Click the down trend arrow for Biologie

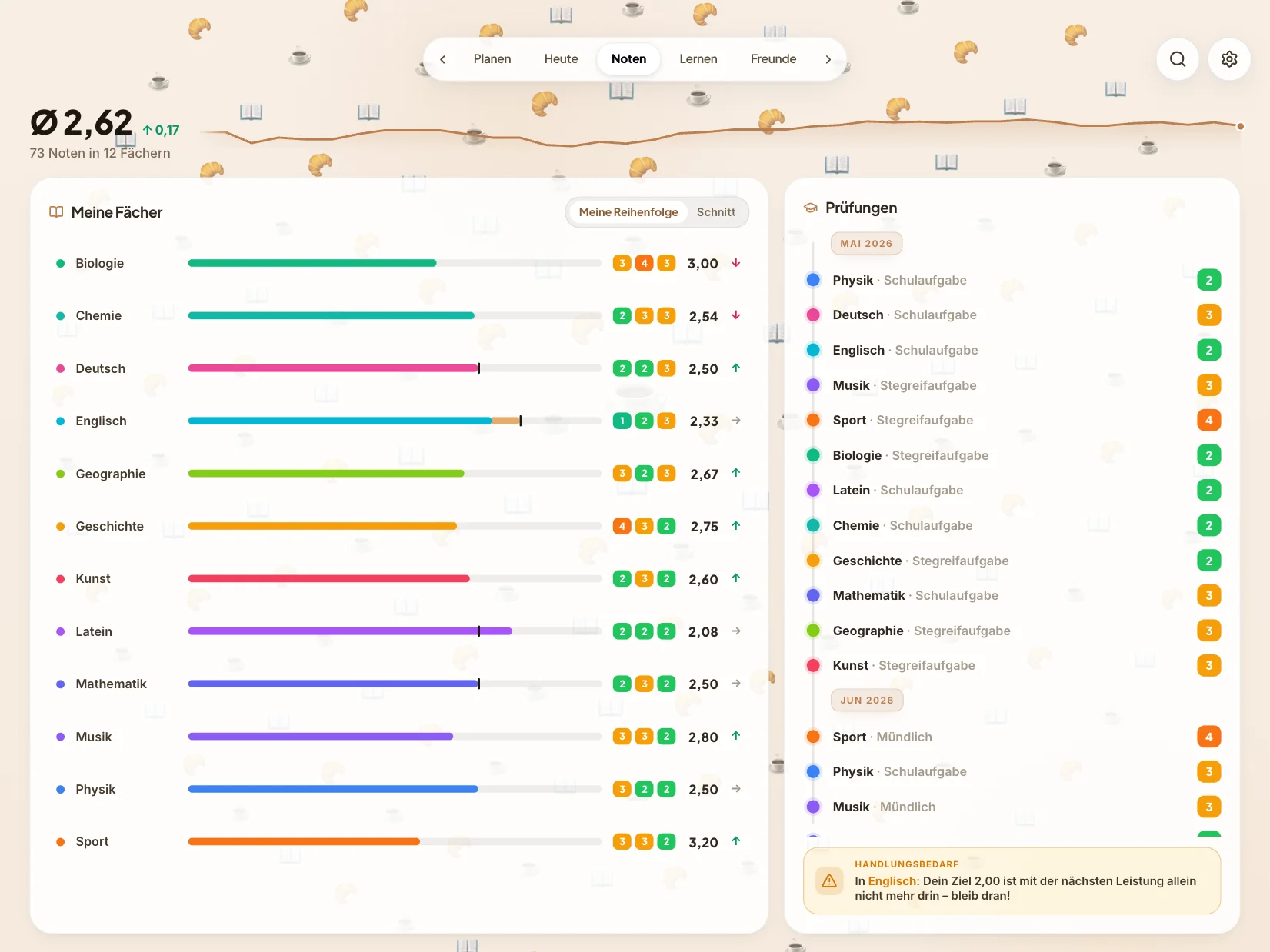(x=736, y=263)
